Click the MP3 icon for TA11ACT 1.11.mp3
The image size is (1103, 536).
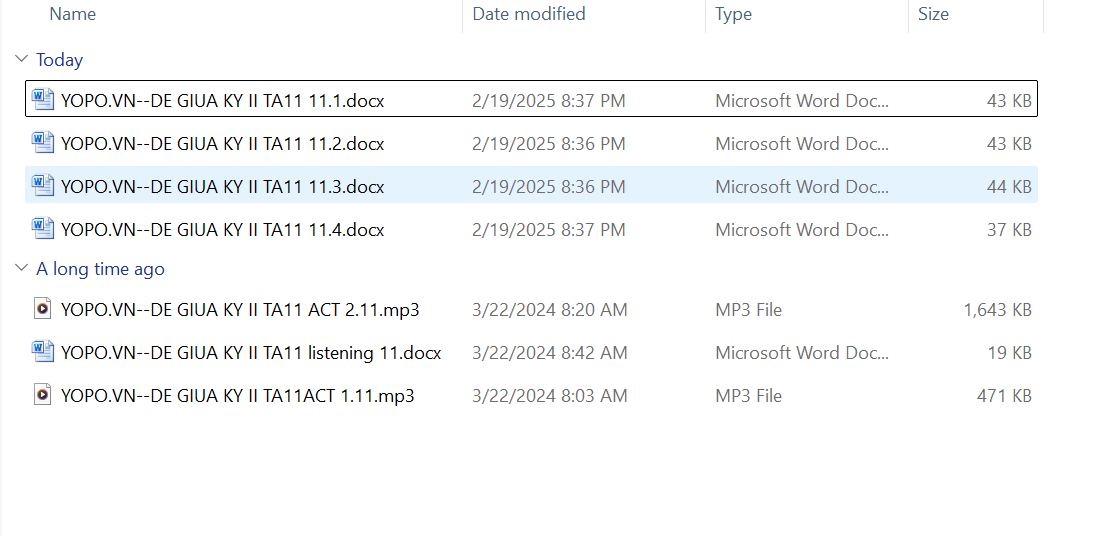click(42, 395)
